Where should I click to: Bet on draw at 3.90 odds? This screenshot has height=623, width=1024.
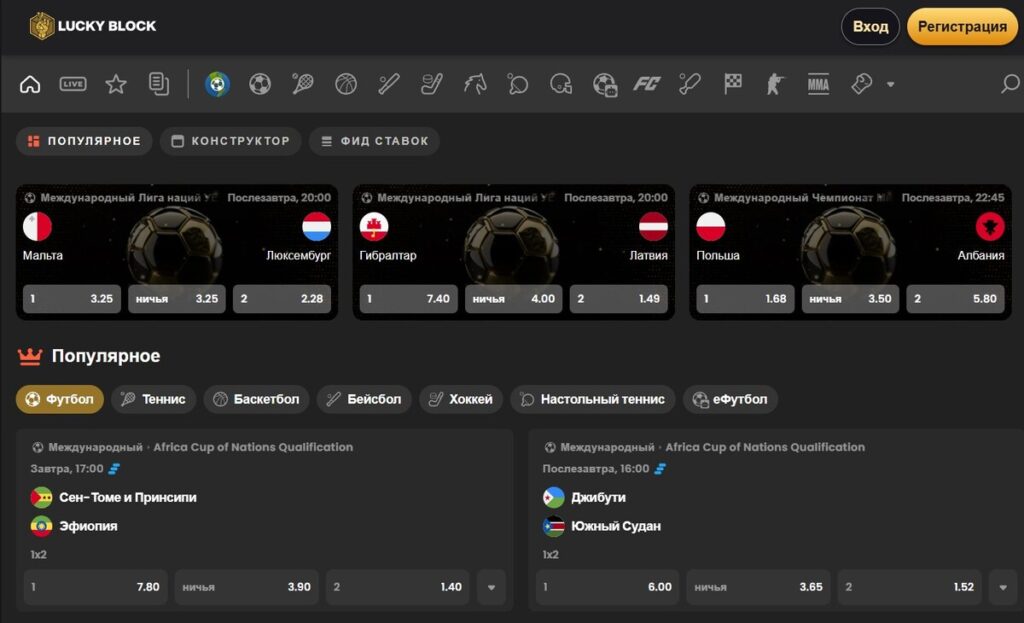tap(247, 587)
